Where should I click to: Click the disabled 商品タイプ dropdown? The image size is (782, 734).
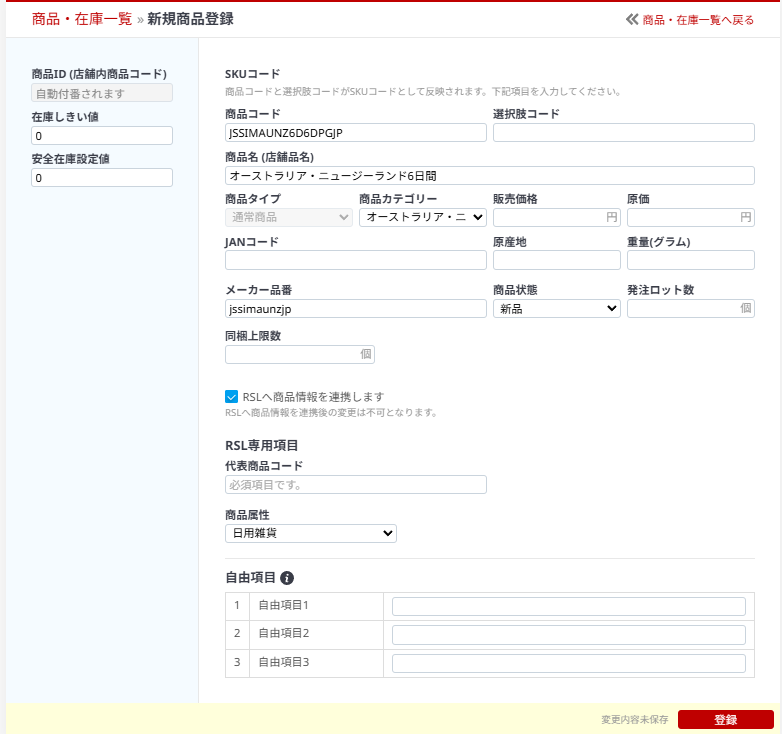tap(288, 217)
